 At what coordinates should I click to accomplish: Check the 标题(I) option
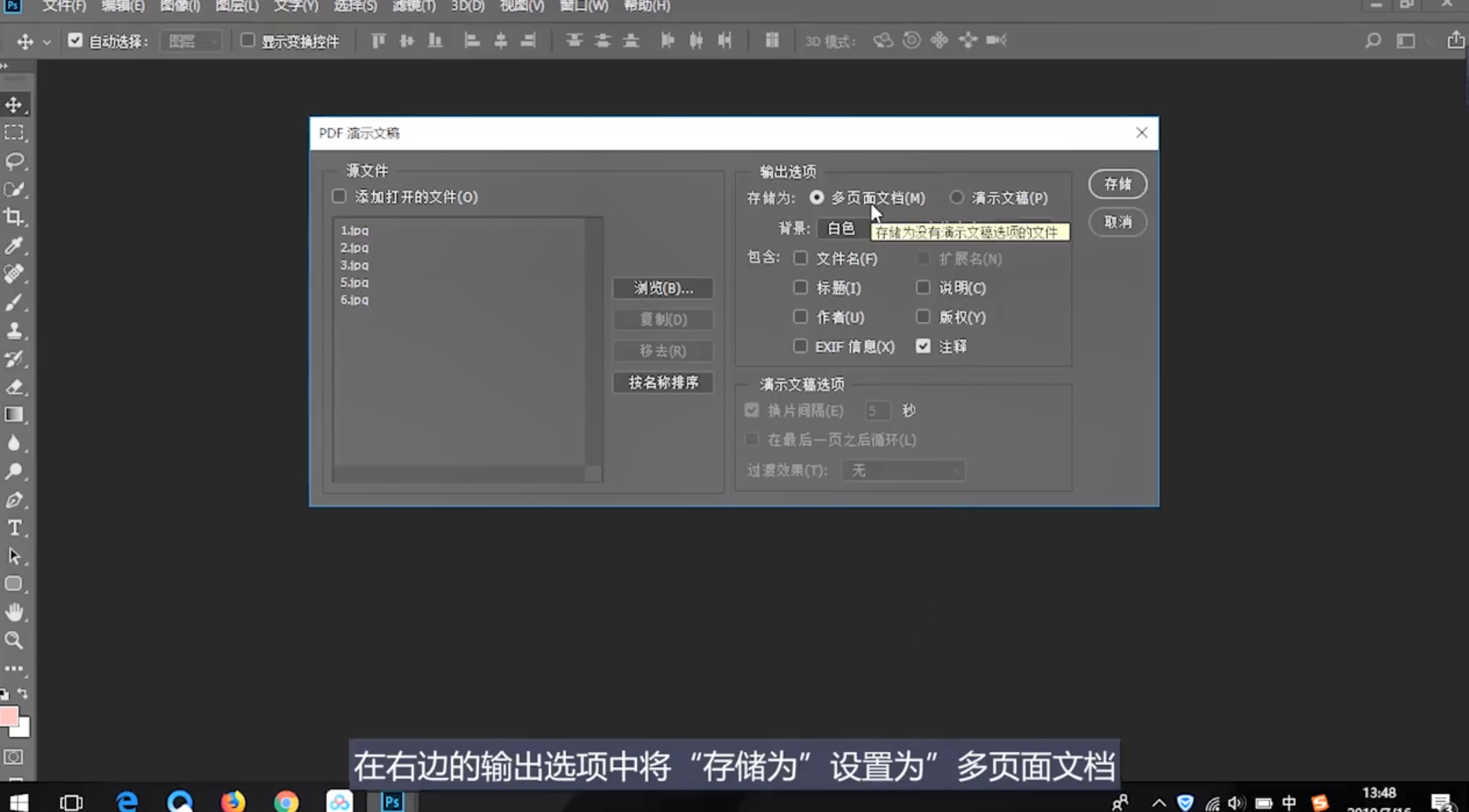point(801,287)
